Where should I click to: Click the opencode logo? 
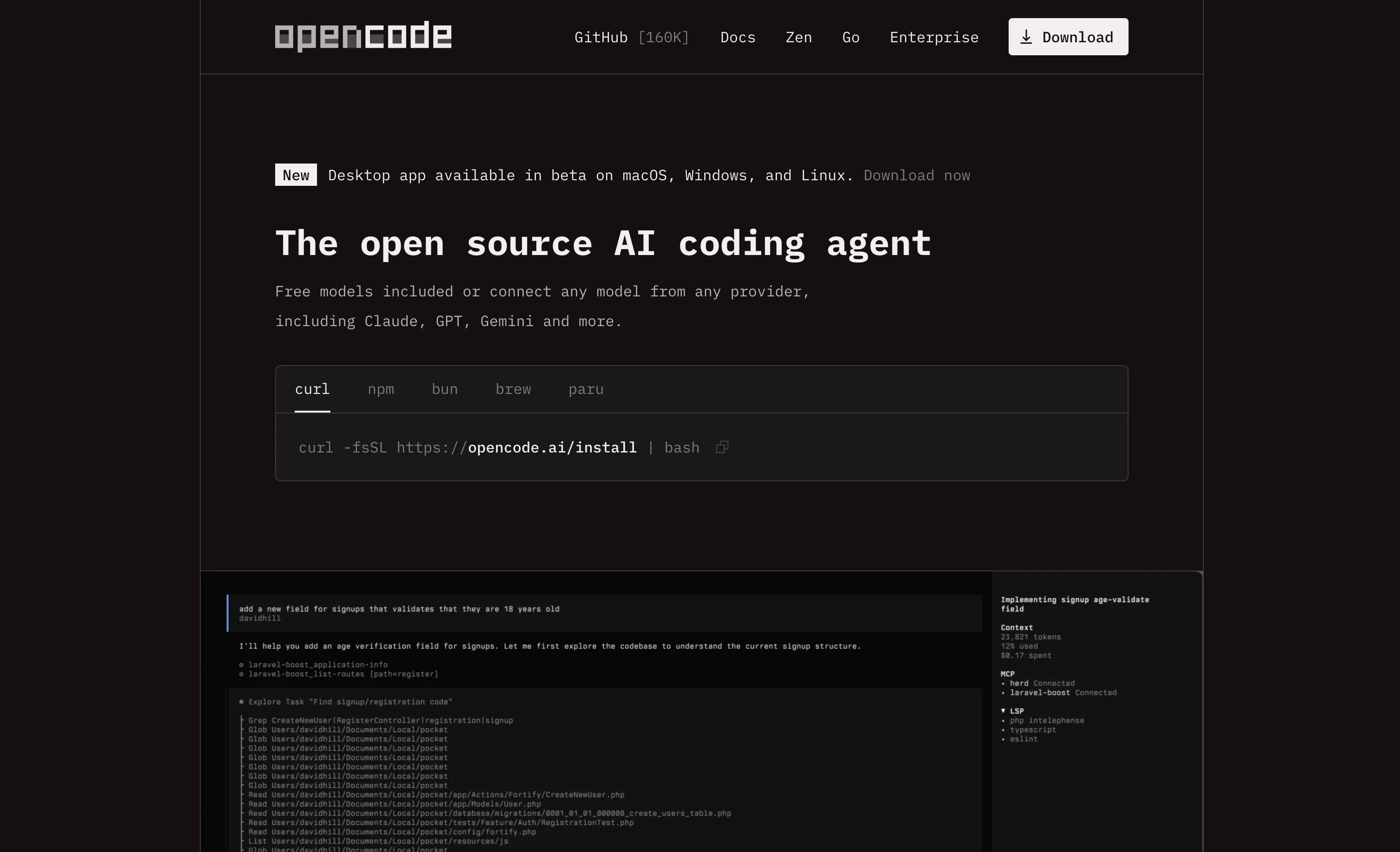click(363, 36)
